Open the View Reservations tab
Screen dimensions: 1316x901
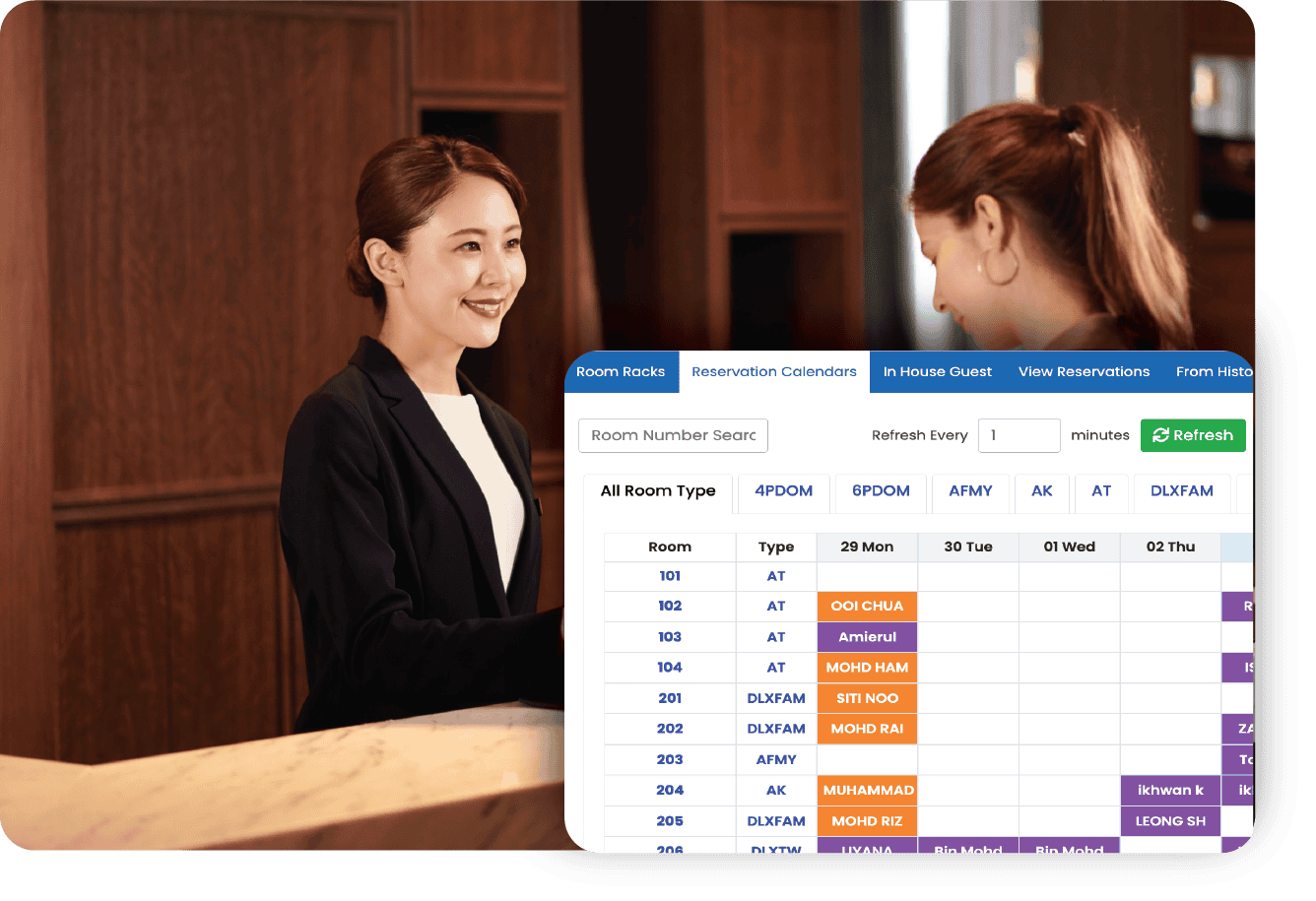(x=1084, y=372)
